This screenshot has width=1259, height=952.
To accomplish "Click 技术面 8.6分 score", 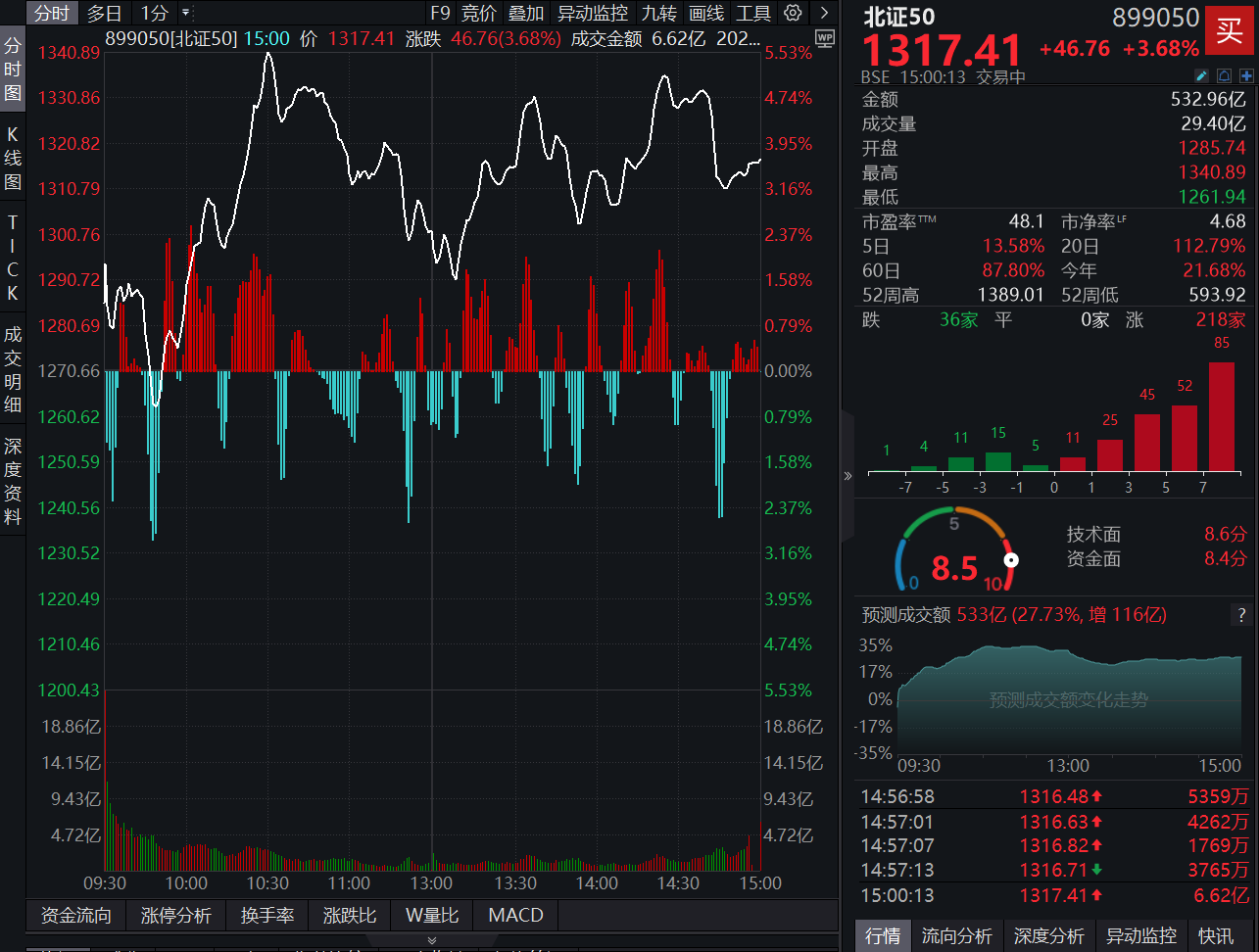I will tap(1156, 534).
